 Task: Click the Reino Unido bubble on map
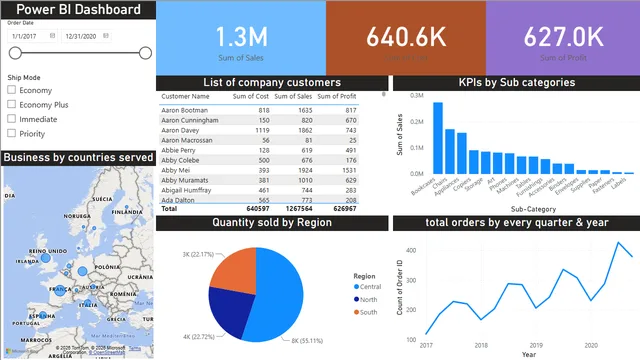point(46,258)
